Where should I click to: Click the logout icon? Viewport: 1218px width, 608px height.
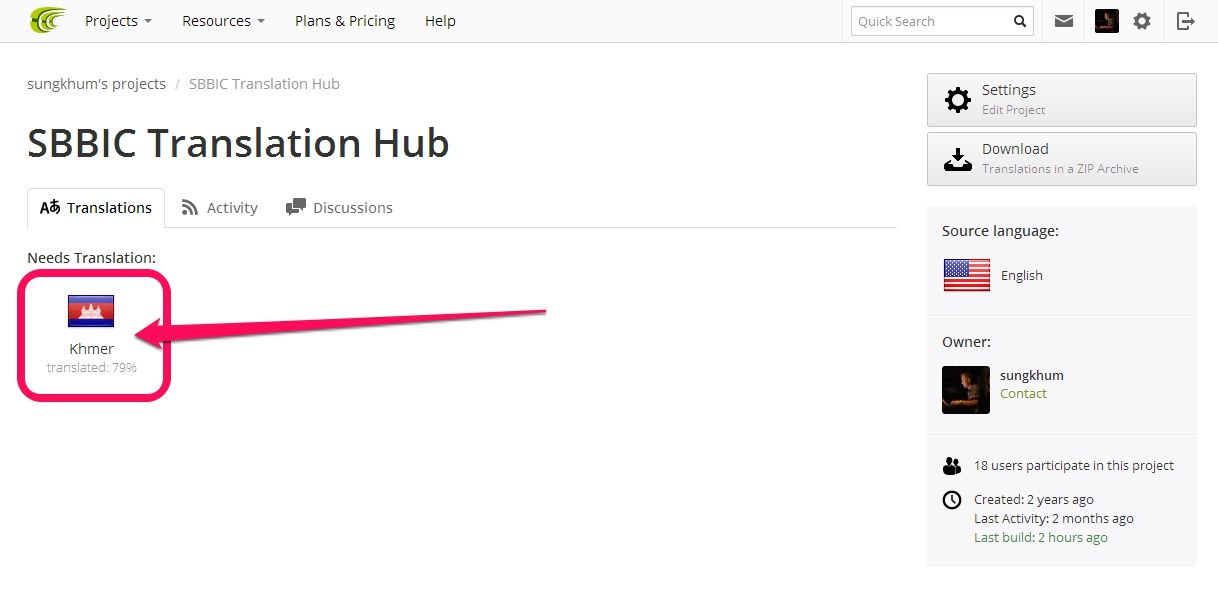pyautogui.click(x=1186, y=21)
